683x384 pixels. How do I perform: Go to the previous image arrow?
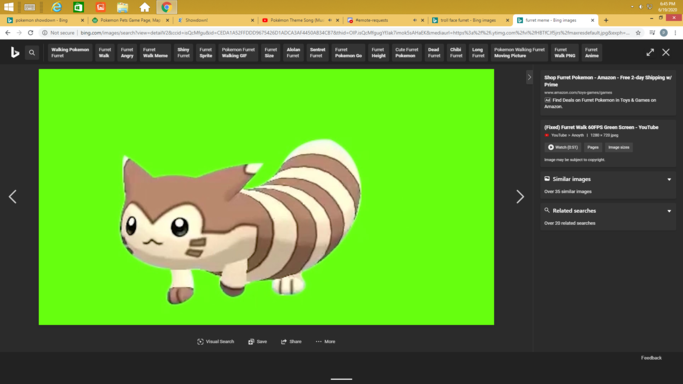[x=13, y=197]
